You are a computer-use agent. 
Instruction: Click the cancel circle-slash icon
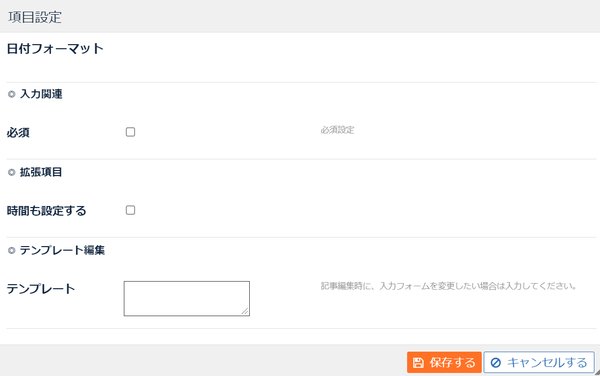(x=496, y=363)
